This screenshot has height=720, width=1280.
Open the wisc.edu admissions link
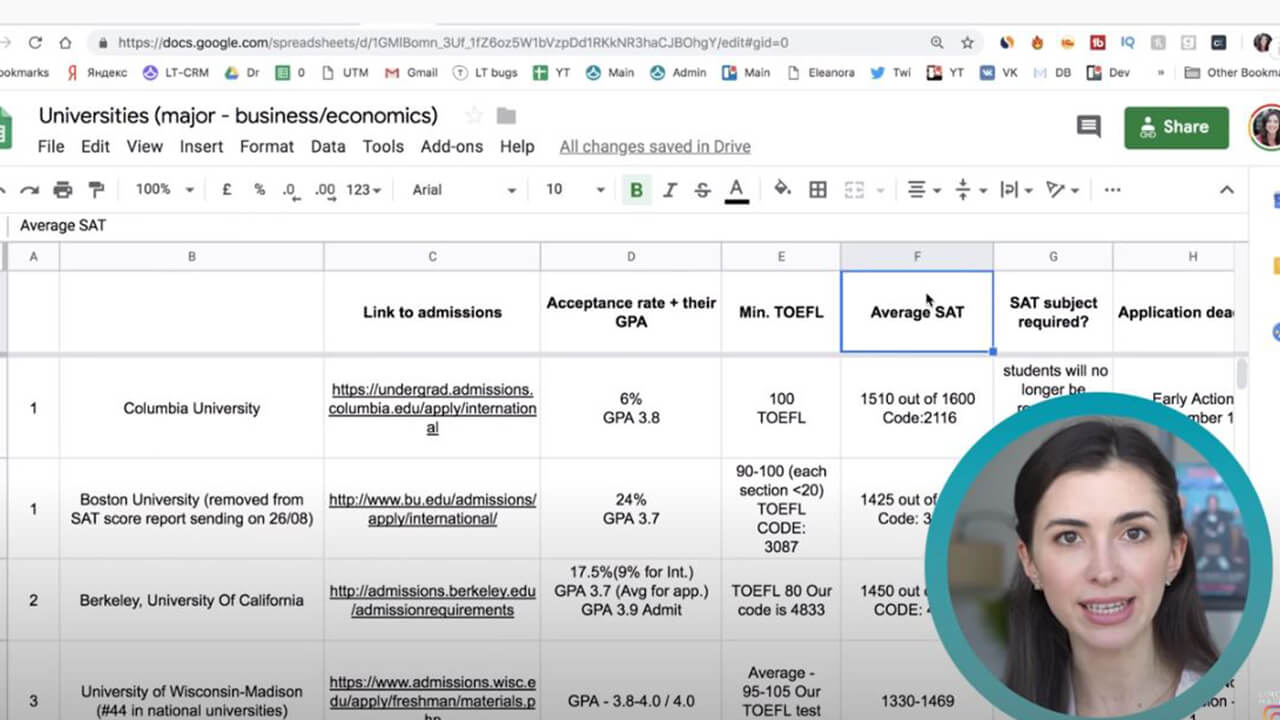(432, 701)
